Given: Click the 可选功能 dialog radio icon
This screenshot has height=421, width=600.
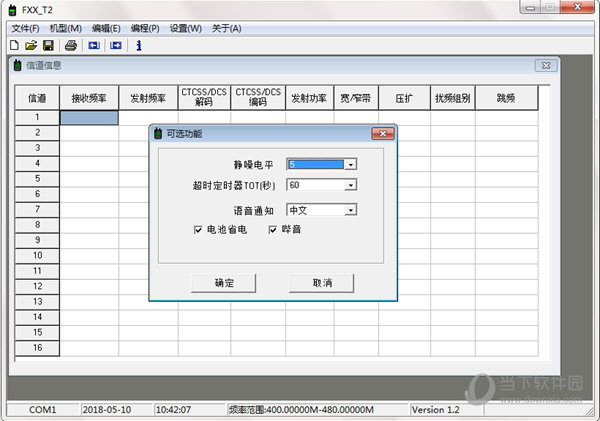Looking at the screenshot, I should click(x=158, y=134).
